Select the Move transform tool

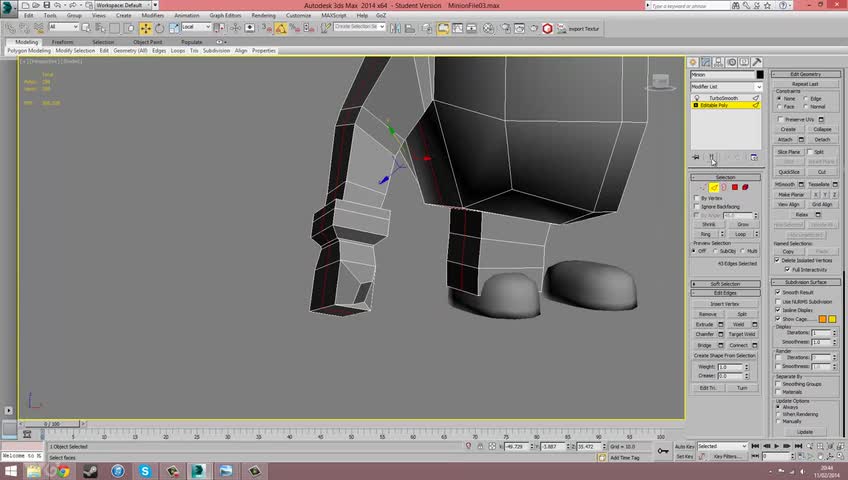tap(146, 28)
